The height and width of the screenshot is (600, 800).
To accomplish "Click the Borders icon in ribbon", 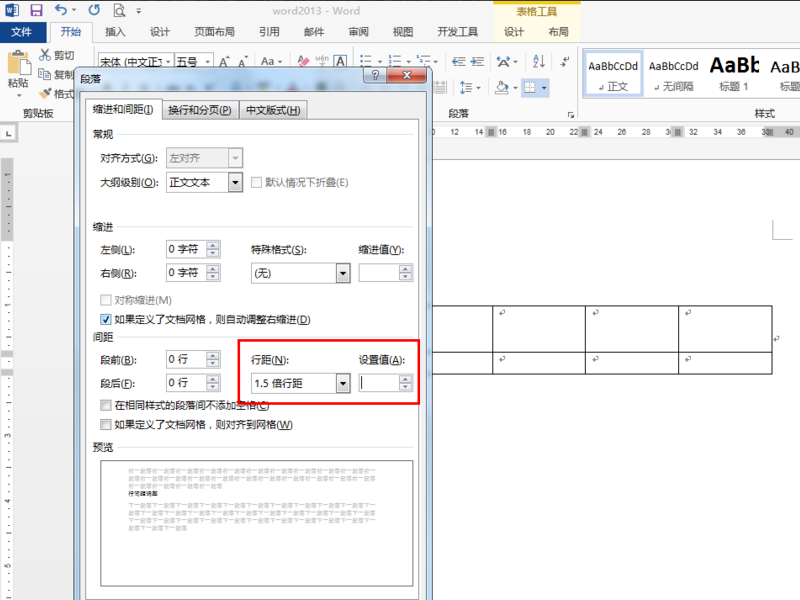I will [x=530, y=88].
